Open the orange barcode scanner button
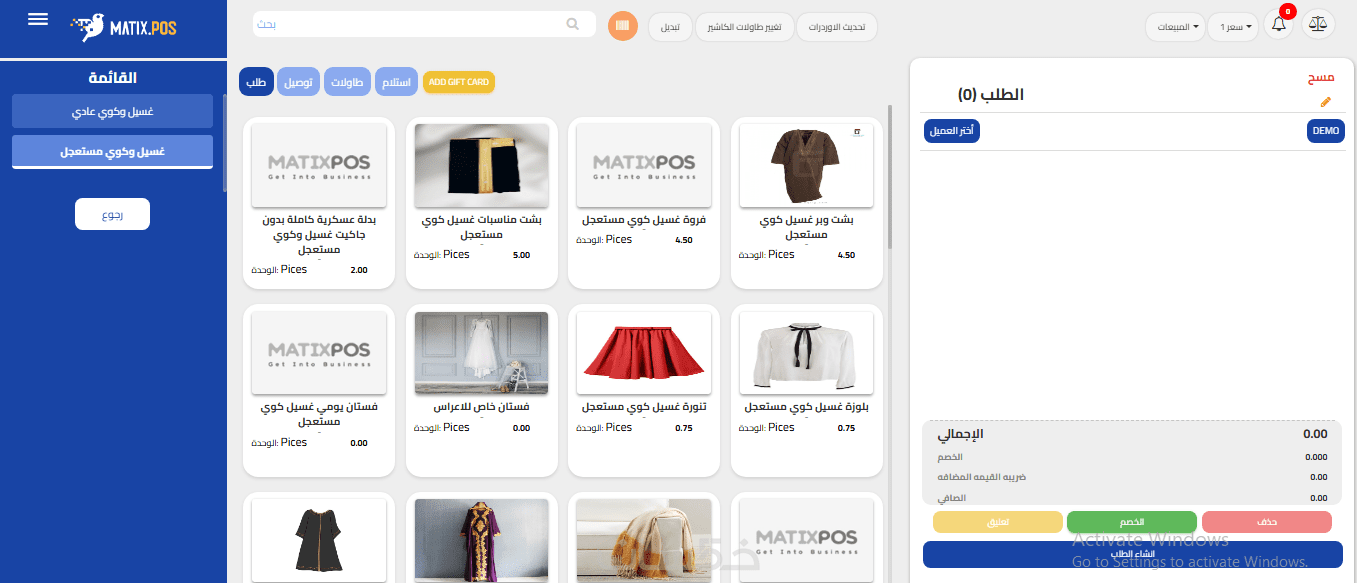Viewport: 1357px width, 583px height. coord(622,25)
